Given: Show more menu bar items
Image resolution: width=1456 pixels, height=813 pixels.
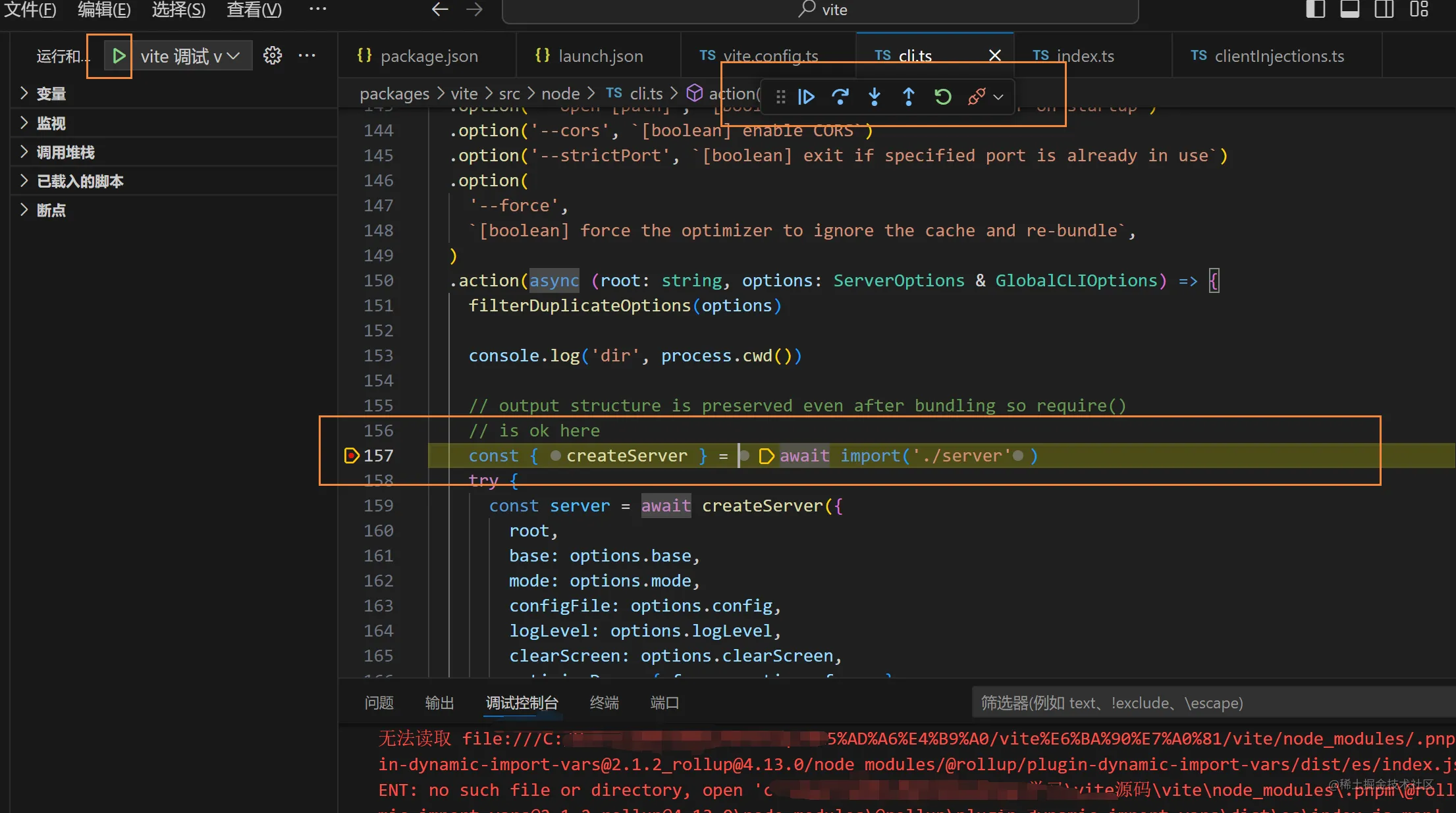Looking at the screenshot, I should [318, 9].
